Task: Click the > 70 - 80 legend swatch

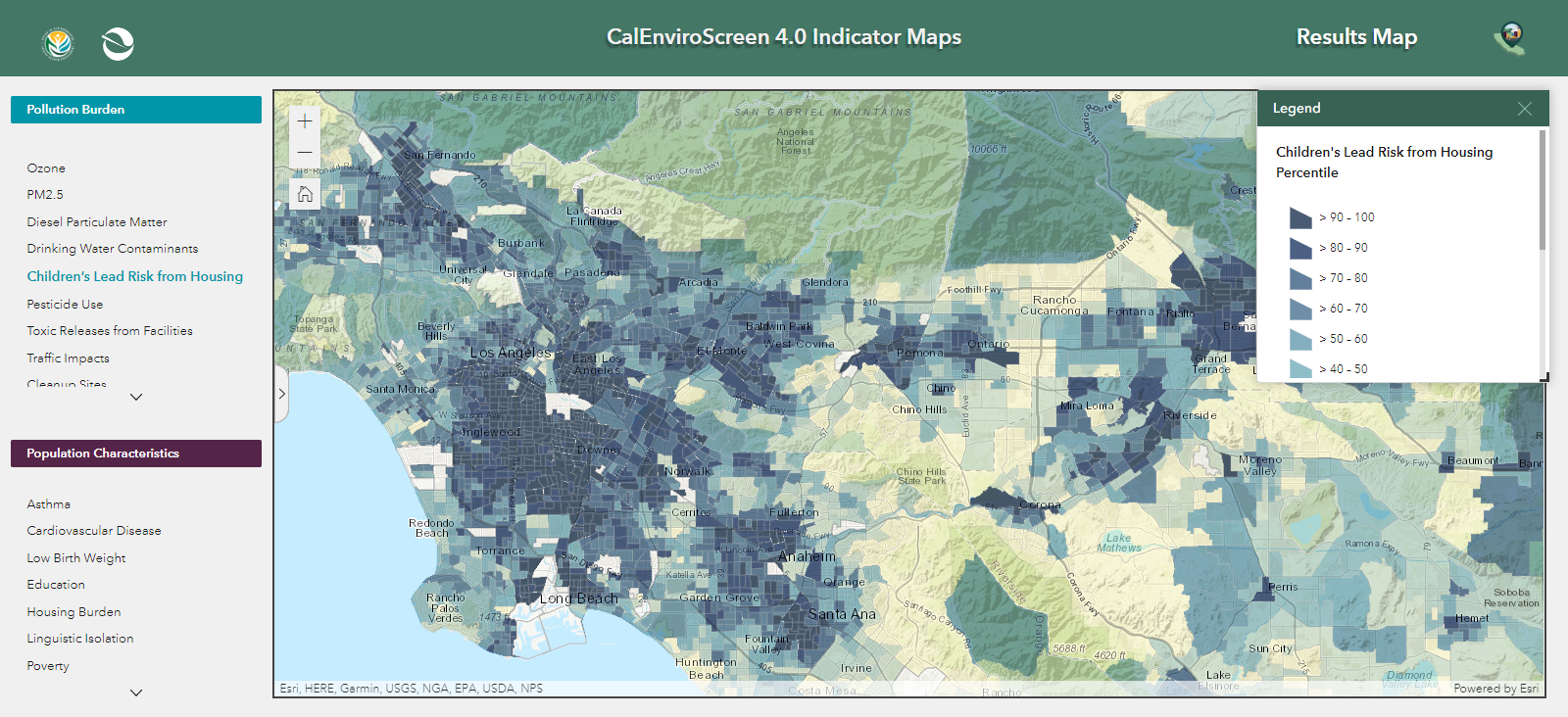Action: 1300,278
